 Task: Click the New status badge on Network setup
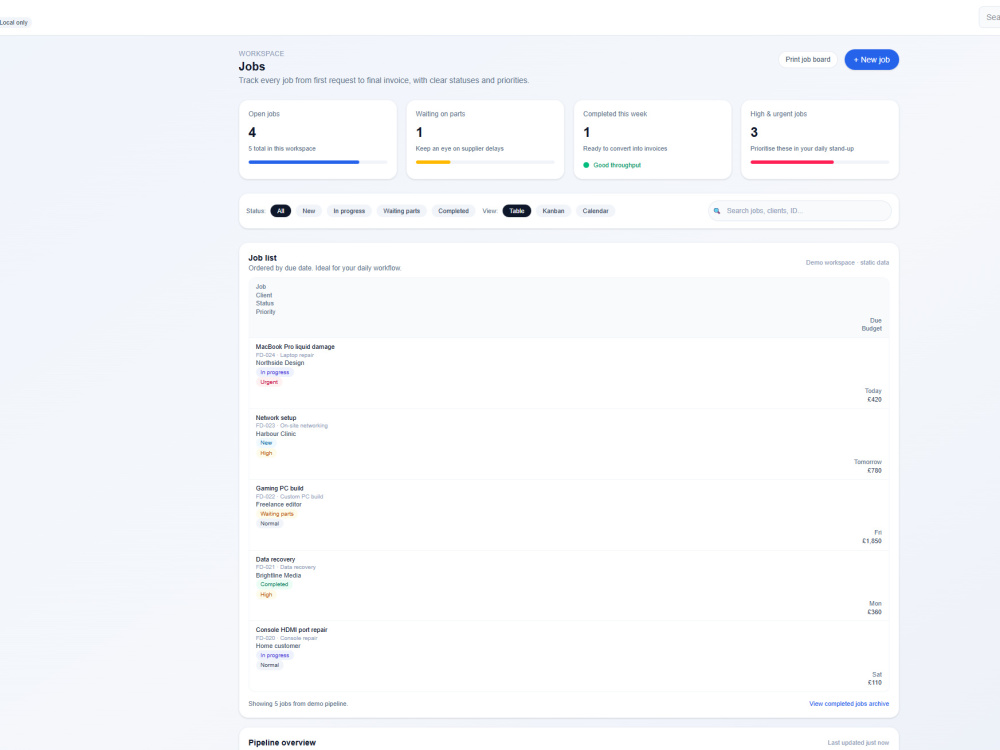click(266, 443)
